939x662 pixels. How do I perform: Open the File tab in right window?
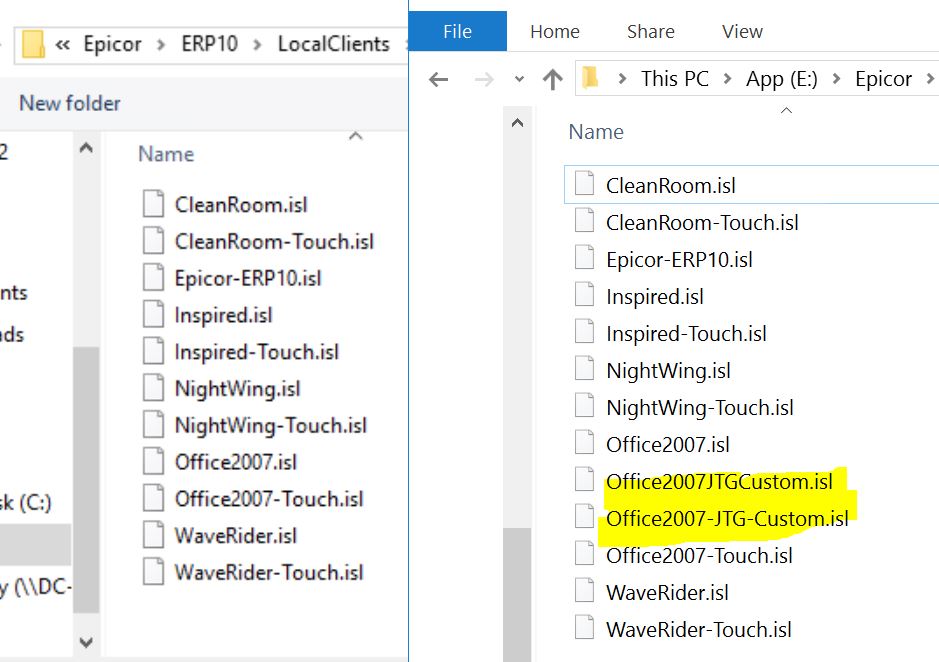(458, 31)
